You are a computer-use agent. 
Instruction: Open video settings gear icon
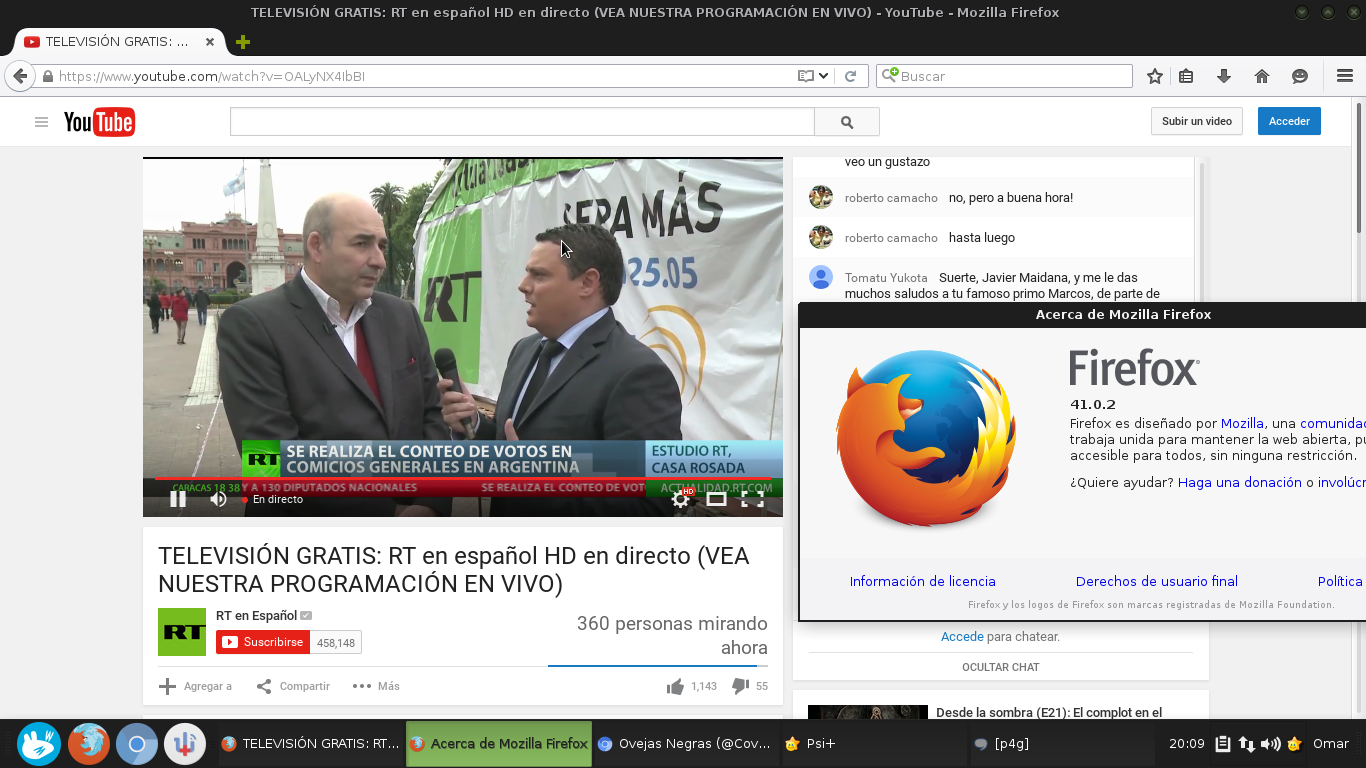(681, 498)
